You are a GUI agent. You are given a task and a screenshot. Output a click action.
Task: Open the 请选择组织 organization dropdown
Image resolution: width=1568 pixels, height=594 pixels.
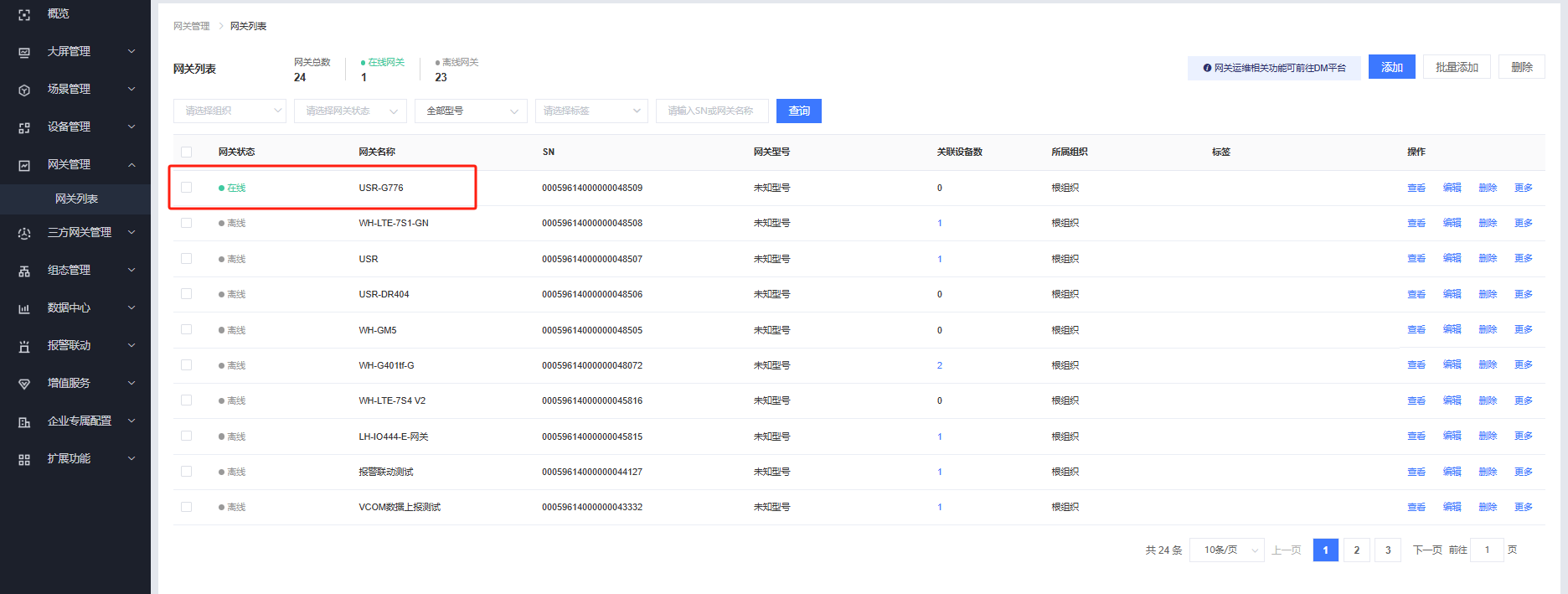coord(230,111)
